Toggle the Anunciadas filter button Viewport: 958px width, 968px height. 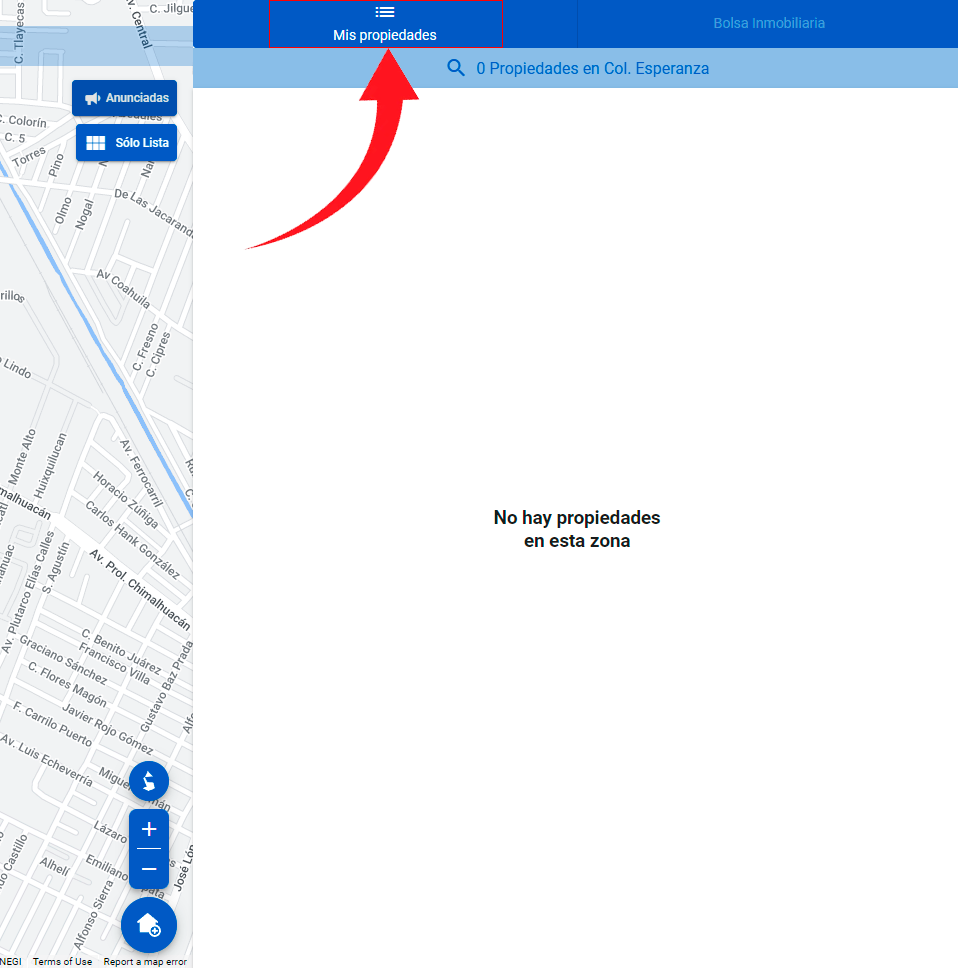pyautogui.click(x=124, y=98)
